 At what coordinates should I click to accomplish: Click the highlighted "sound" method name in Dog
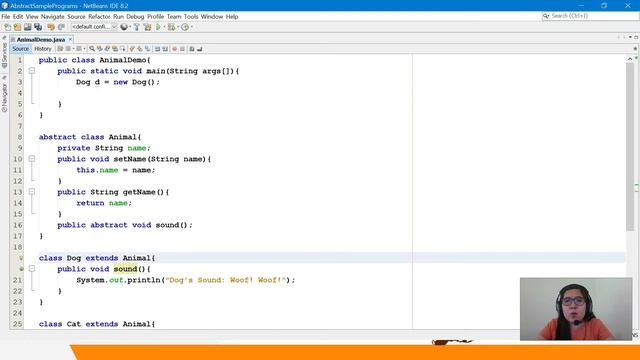coord(125,269)
